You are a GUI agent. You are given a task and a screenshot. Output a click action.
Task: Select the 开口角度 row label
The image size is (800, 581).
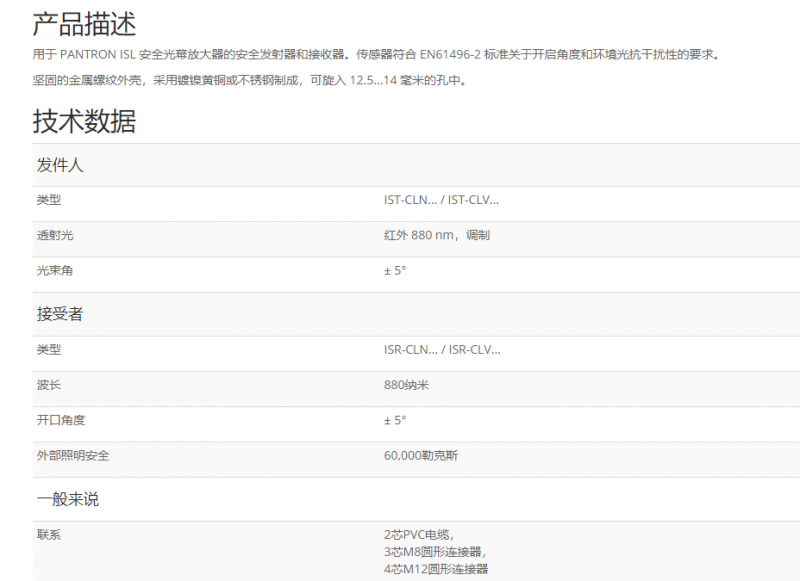coord(61,420)
